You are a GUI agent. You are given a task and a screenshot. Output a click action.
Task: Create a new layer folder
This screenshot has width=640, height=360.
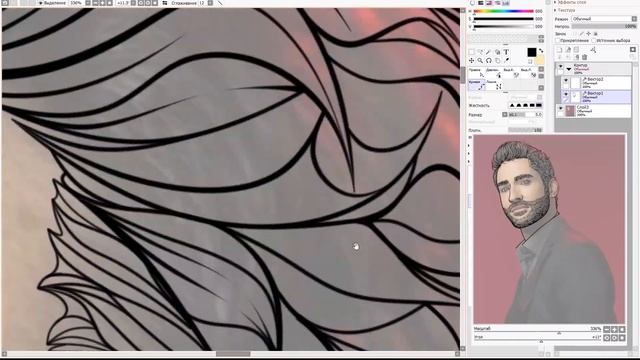[576, 50]
